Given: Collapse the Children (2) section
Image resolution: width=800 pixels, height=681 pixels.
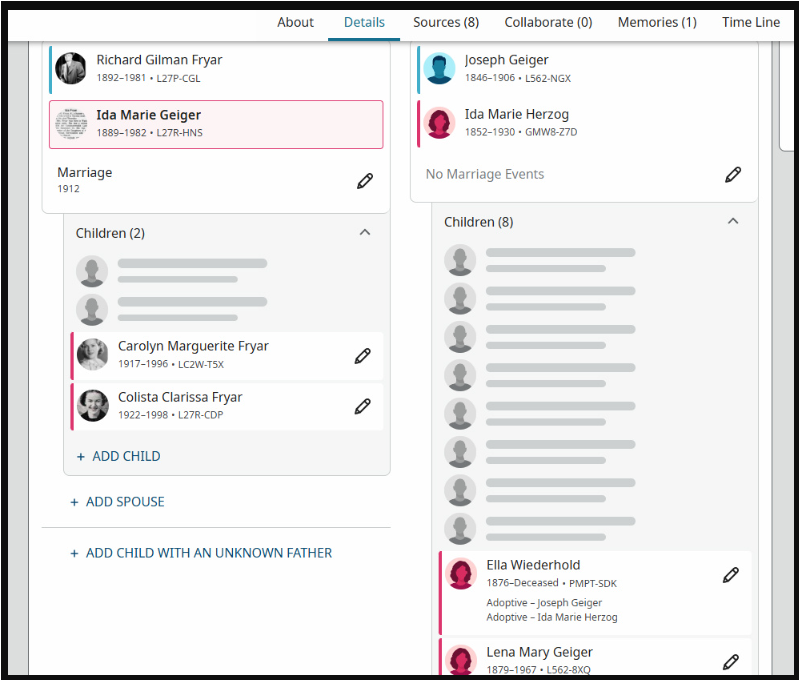Looking at the screenshot, I should [x=365, y=233].
